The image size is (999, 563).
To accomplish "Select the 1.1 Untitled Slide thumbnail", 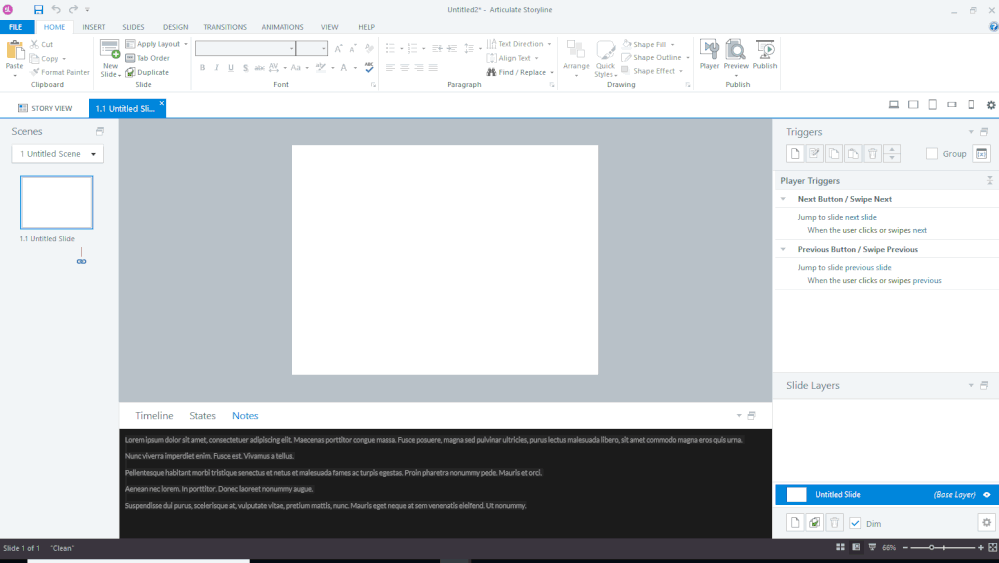I will coord(57,203).
